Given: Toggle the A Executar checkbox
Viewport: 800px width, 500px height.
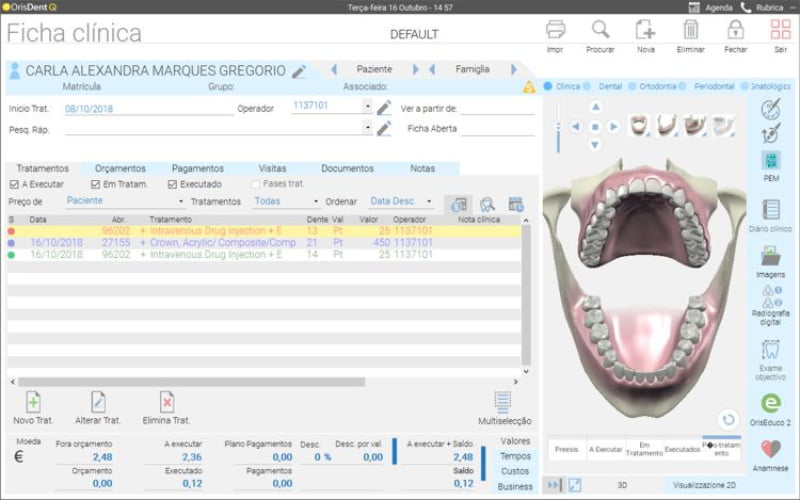Looking at the screenshot, I should (x=14, y=184).
